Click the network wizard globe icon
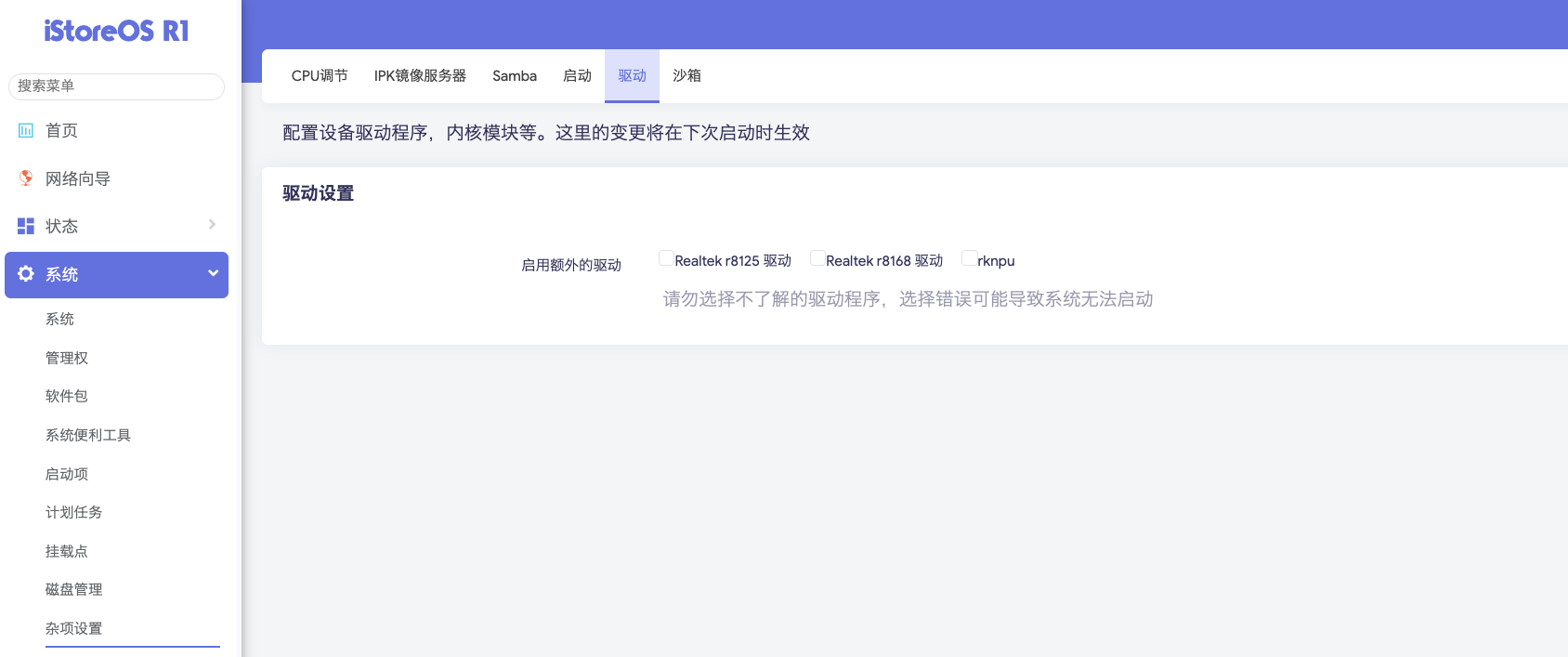1568x657 pixels. click(x=26, y=178)
